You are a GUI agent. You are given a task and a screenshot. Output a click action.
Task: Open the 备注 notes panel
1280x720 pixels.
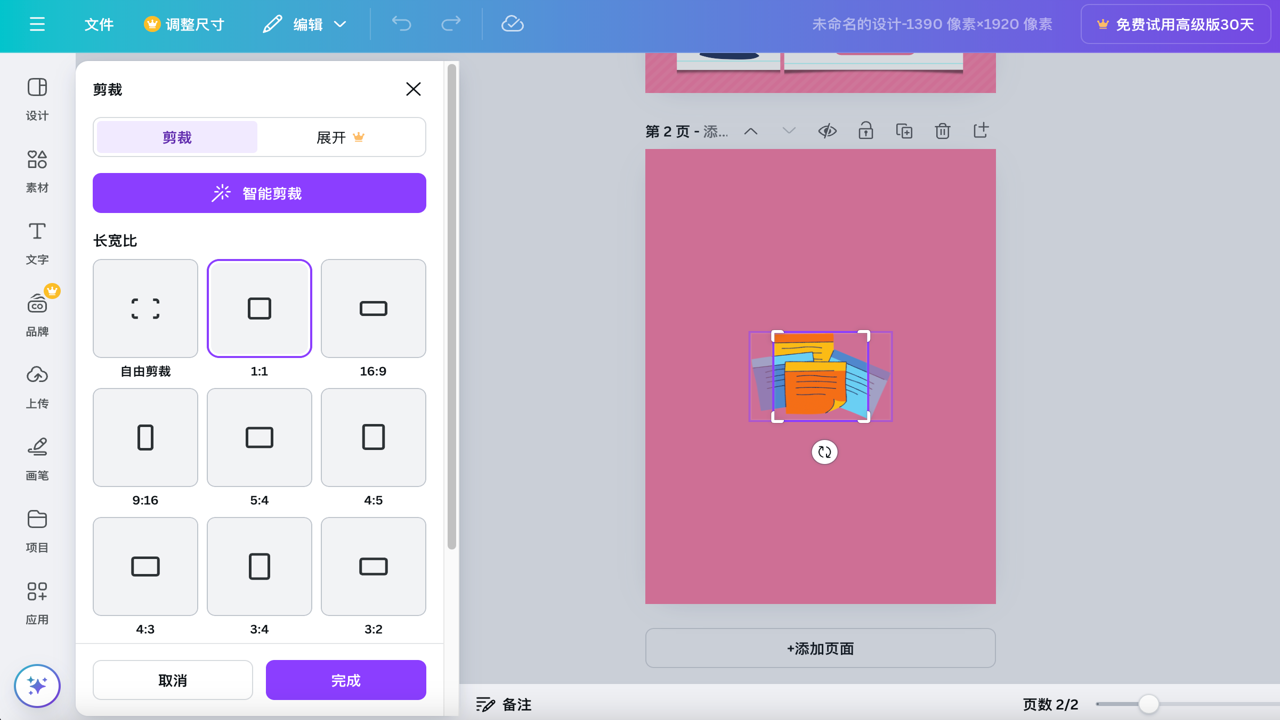(x=504, y=704)
